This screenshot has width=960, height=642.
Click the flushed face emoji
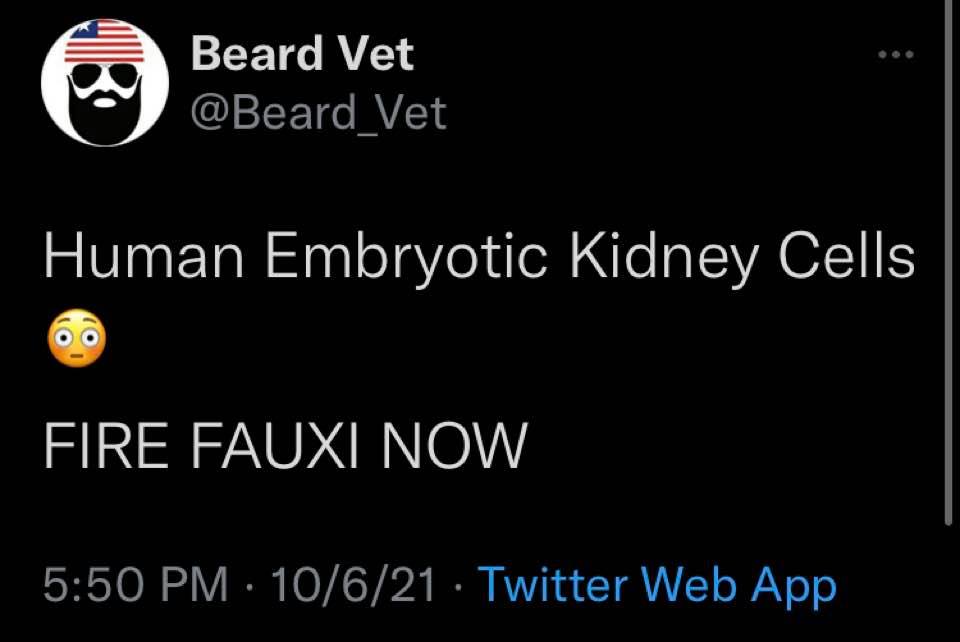click(x=74, y=343)
